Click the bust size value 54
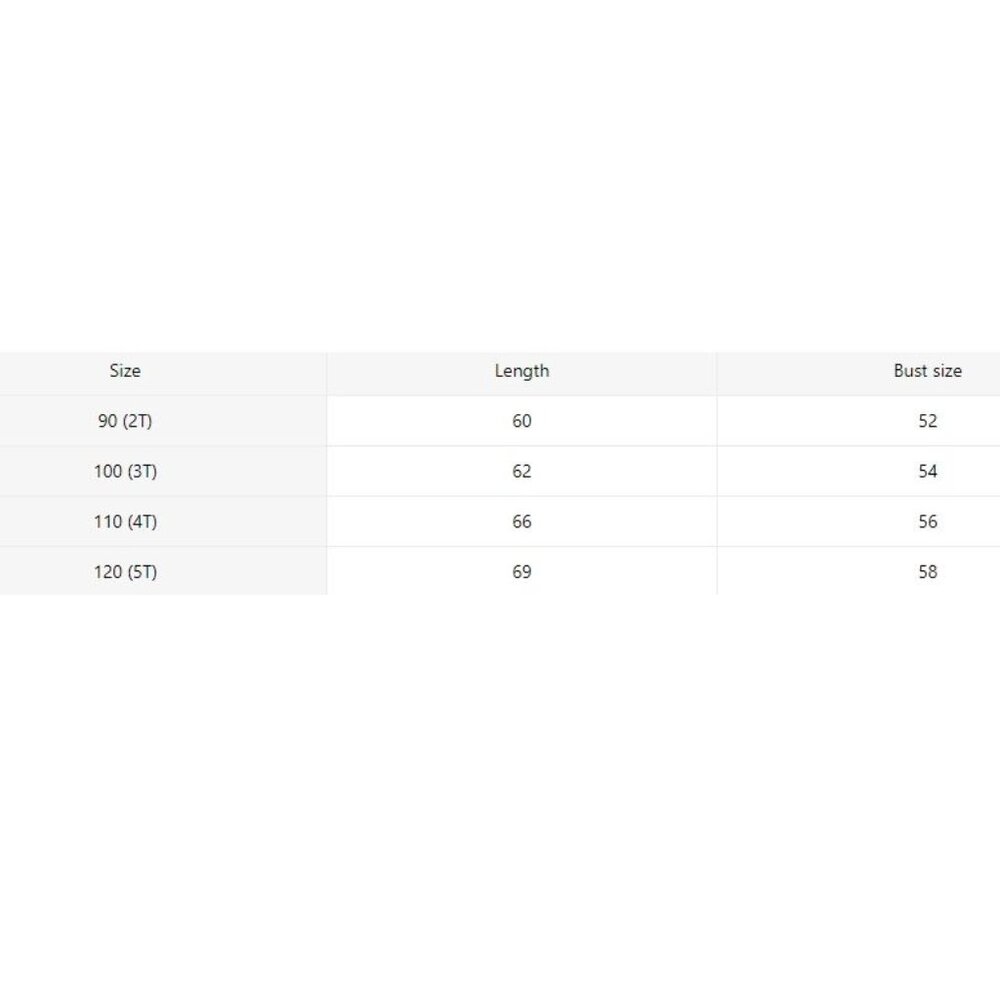Image resolution: width=1000 pixels, height=1000 pixels. [x=927, y=471]
